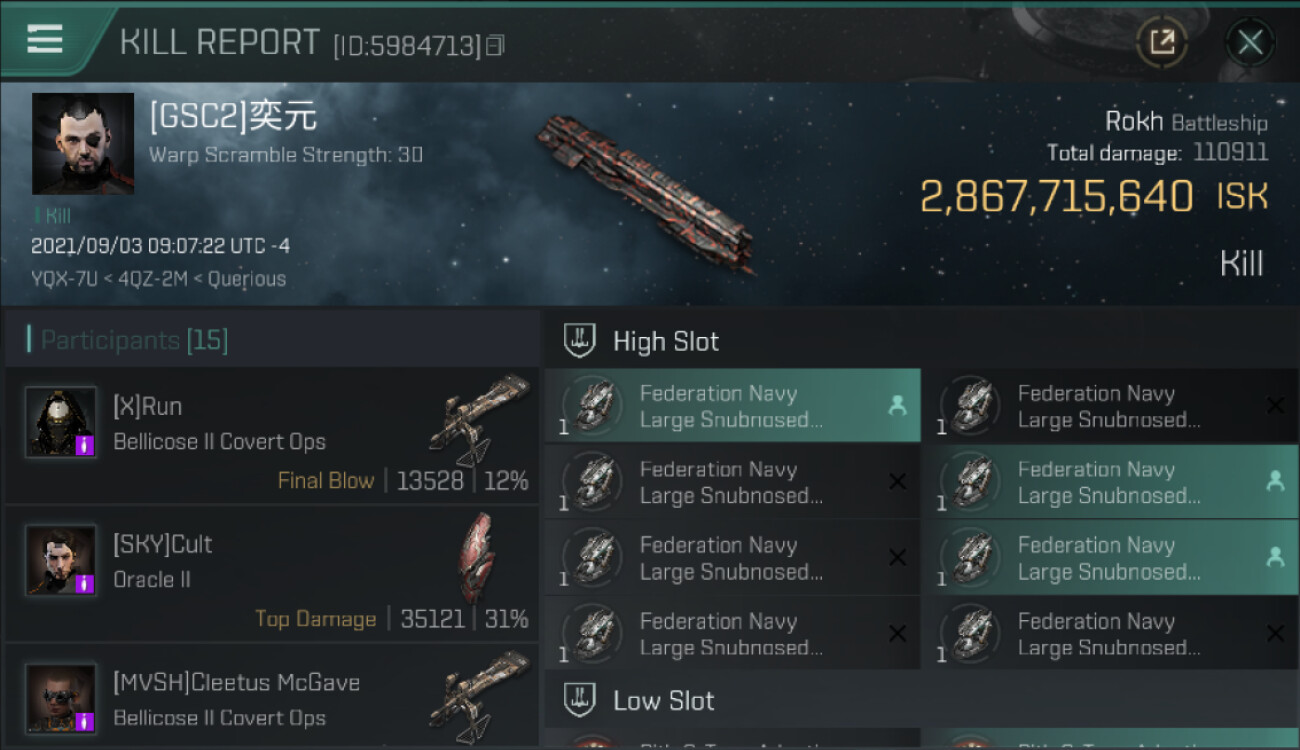Close the Kill Report window
Viewport: 1300px width, 750px height.
pyautogui.click(x=1249, y=42)
